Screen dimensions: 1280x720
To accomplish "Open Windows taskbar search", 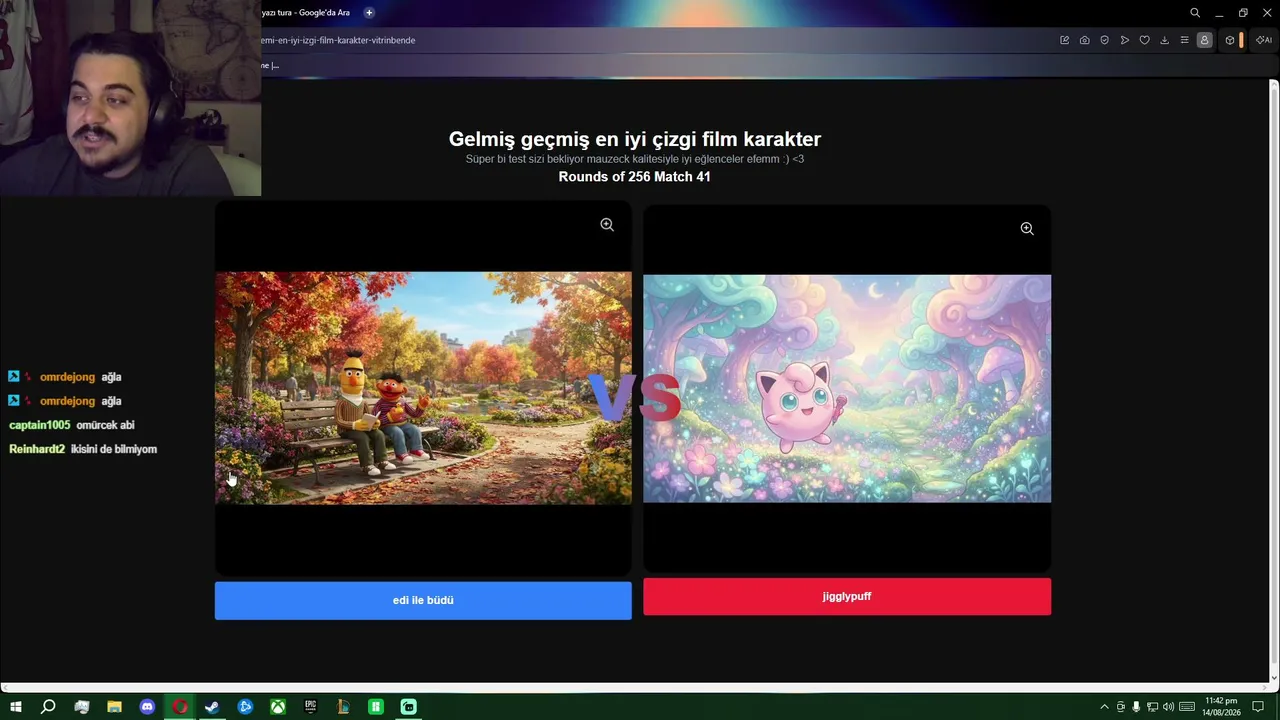I will click(48, 707).
